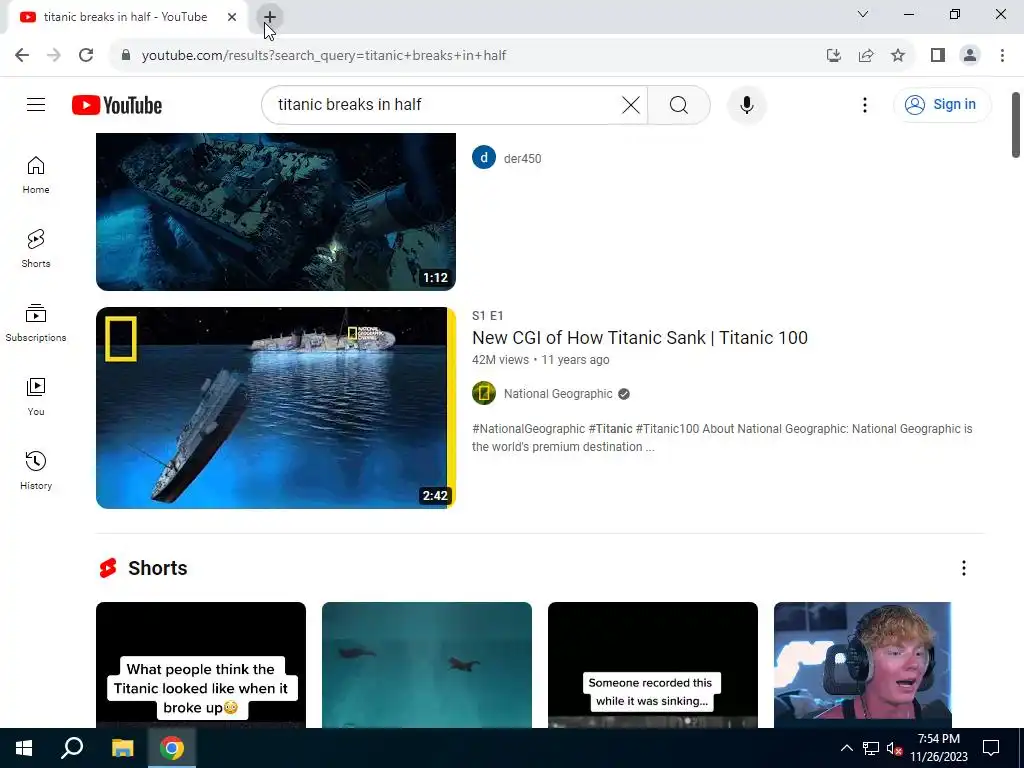
Task: Click the National Geographic channel avatar
Action: coord(484,393)
